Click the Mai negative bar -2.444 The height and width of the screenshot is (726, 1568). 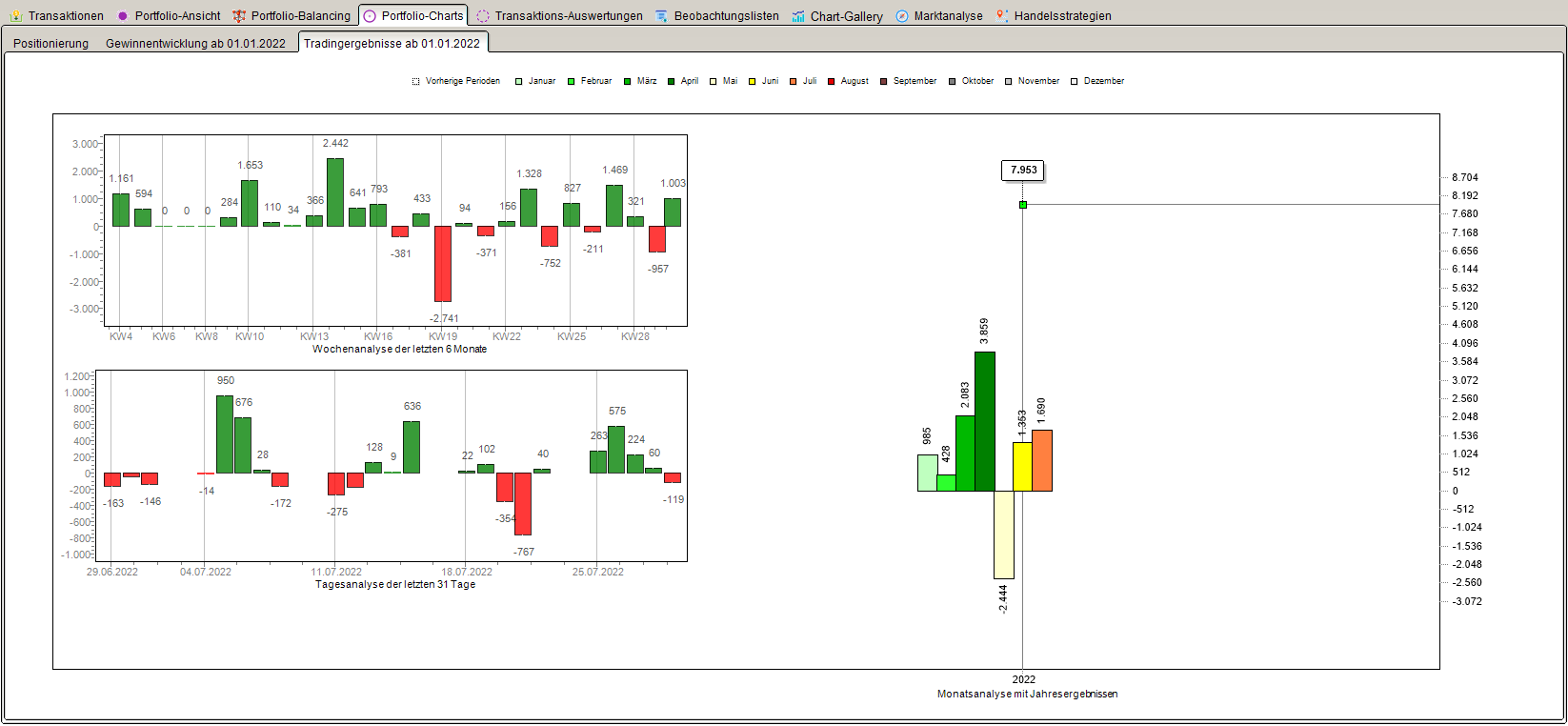coord(1004,534)
